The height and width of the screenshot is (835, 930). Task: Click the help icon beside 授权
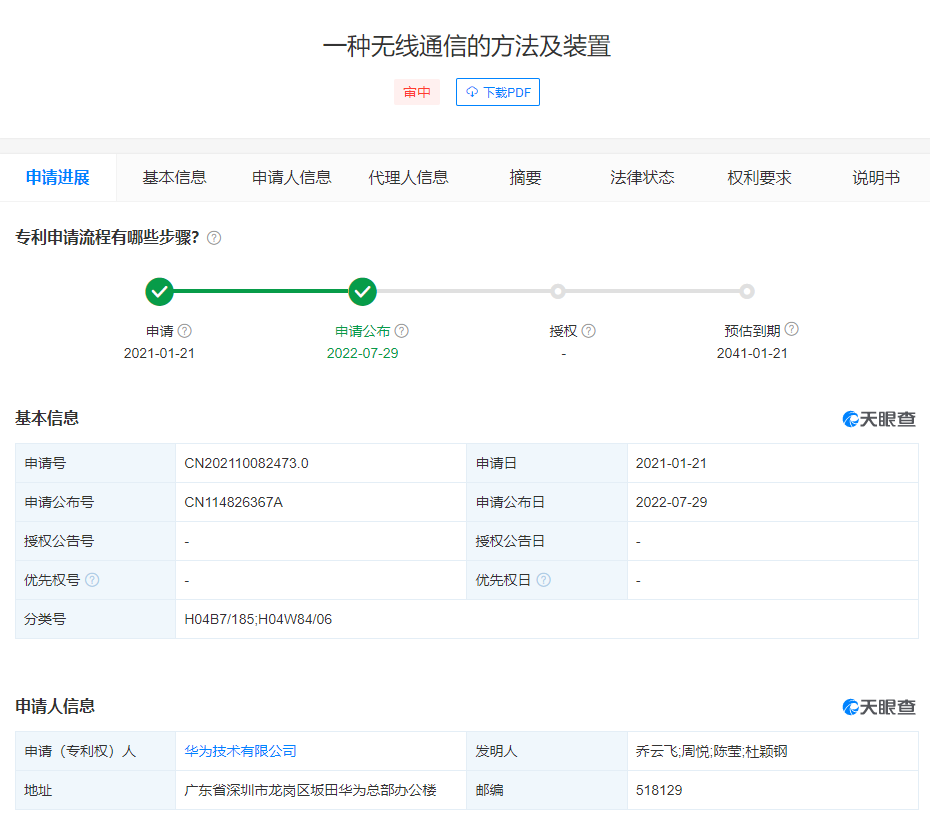coord(589,331)
